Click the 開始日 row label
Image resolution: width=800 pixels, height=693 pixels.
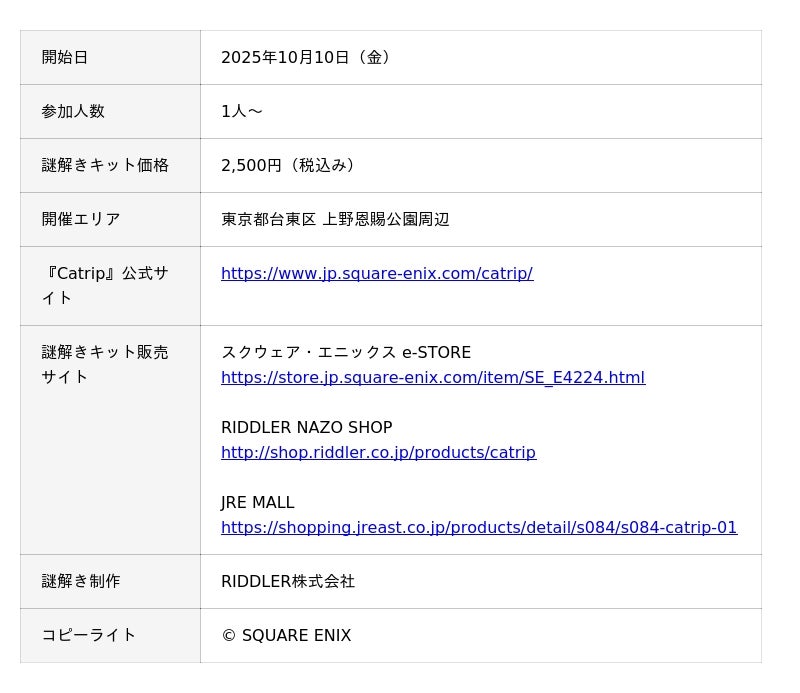click(x=65, y=57)
